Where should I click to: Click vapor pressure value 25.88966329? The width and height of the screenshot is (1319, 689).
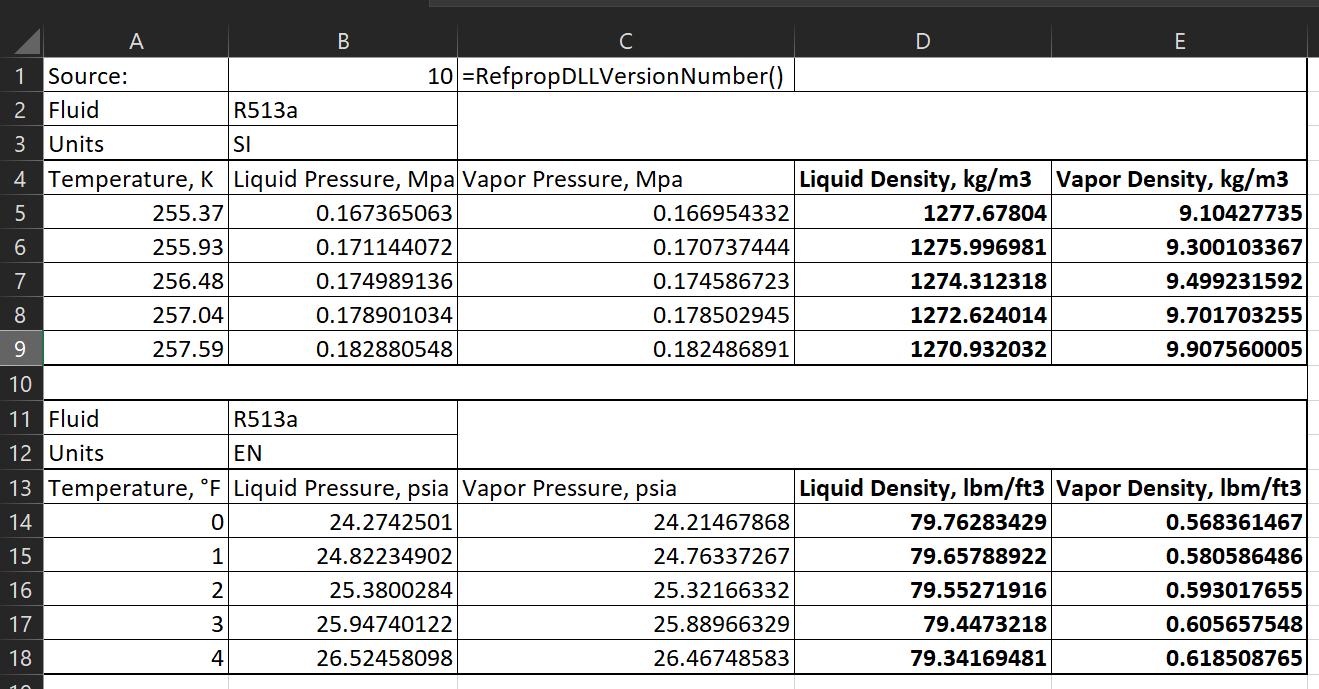(x=626, y=623)
